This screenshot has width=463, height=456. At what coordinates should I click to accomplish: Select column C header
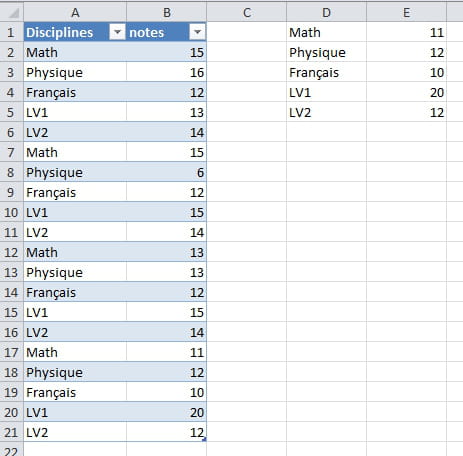click(x=247, y=13)
